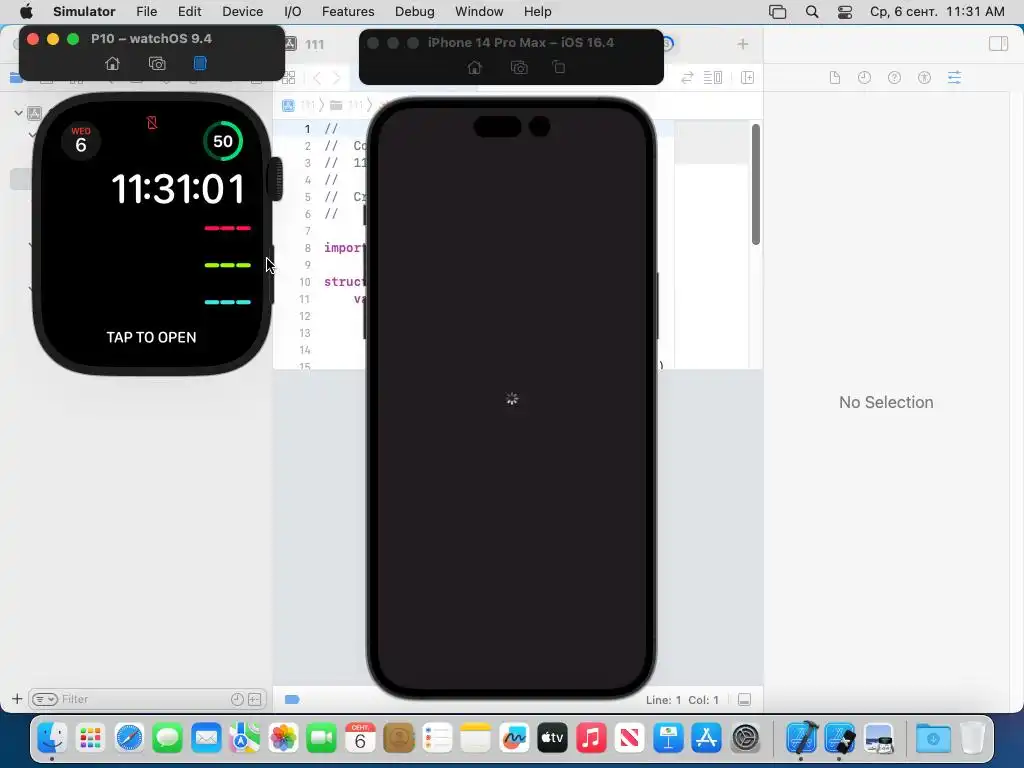Open the navigator filter options dropdown
This screenshot has height=768, width=1024.
45,699
